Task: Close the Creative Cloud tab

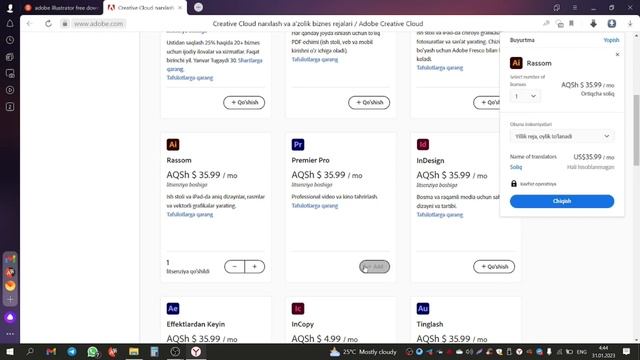Action: 180,7
